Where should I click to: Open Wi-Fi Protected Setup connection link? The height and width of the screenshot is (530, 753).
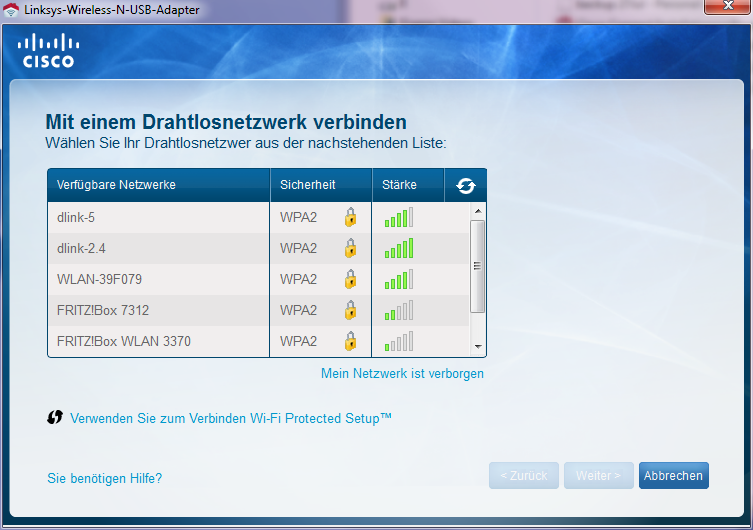point(231,418)
